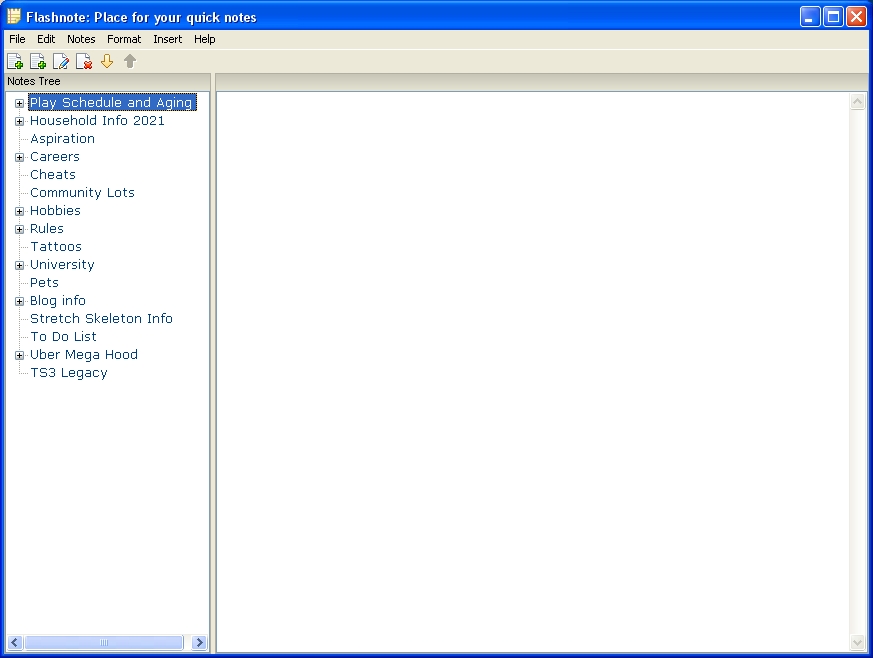Select the Aspiration note
873x658 pixels.
point(62,139)
